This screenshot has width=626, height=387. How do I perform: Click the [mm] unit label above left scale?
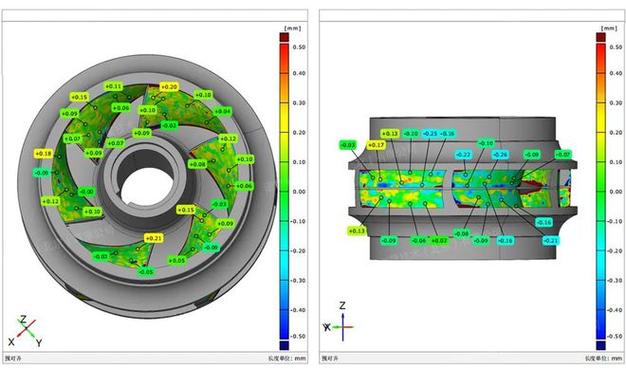point(292,28)
